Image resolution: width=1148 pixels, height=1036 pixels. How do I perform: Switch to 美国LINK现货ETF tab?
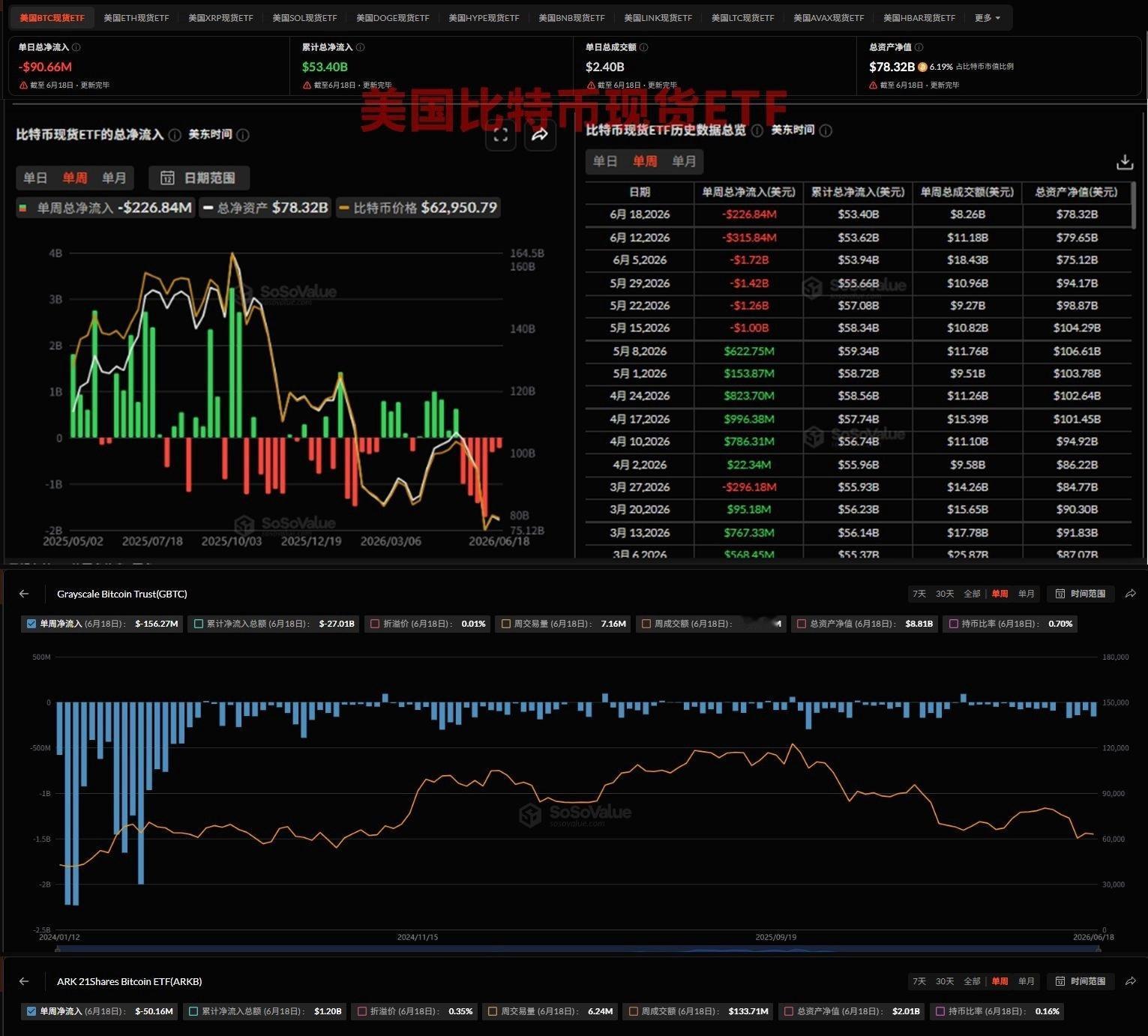tap(658, 18)
